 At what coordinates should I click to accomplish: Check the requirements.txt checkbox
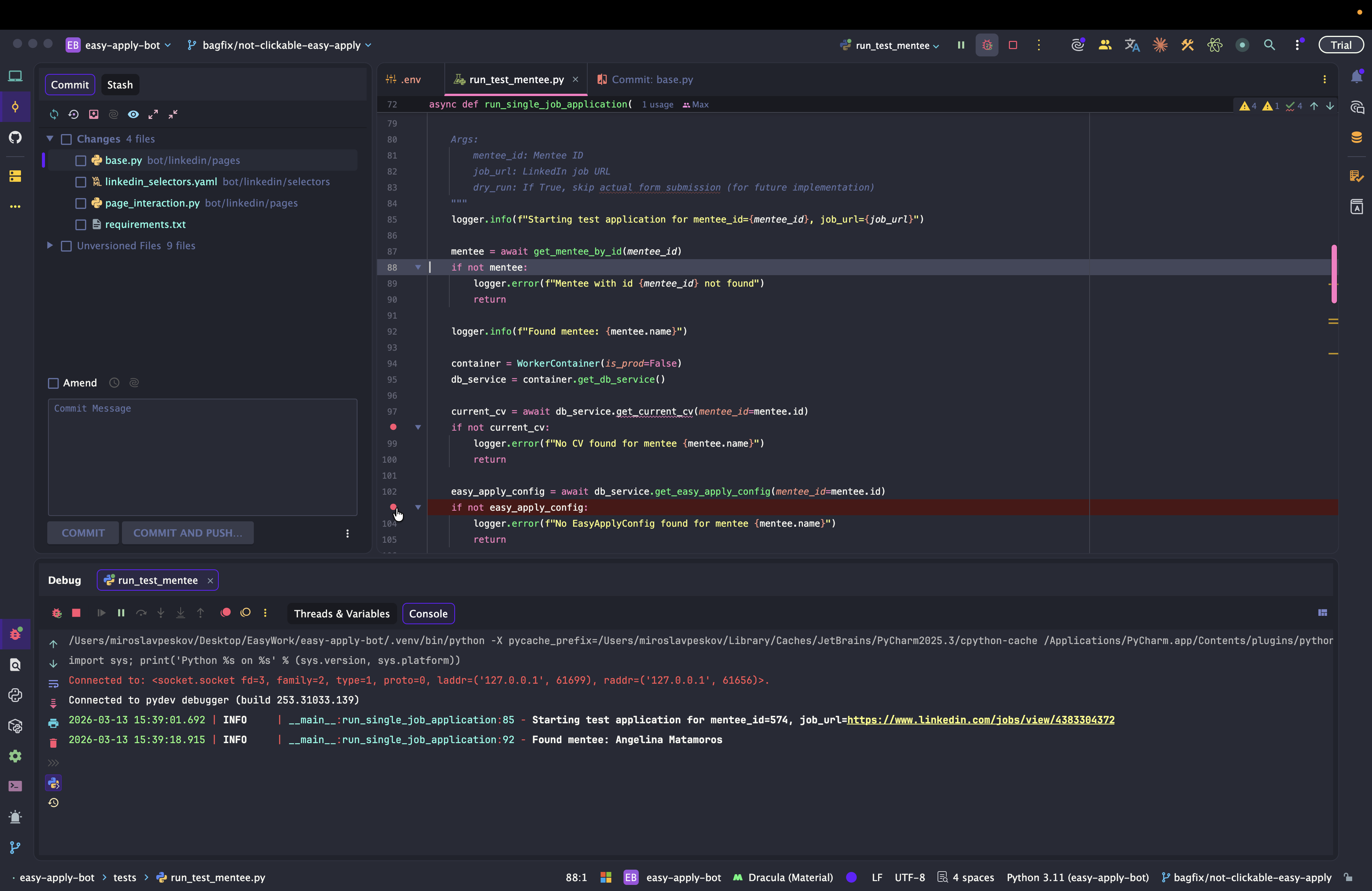[81, 225]
